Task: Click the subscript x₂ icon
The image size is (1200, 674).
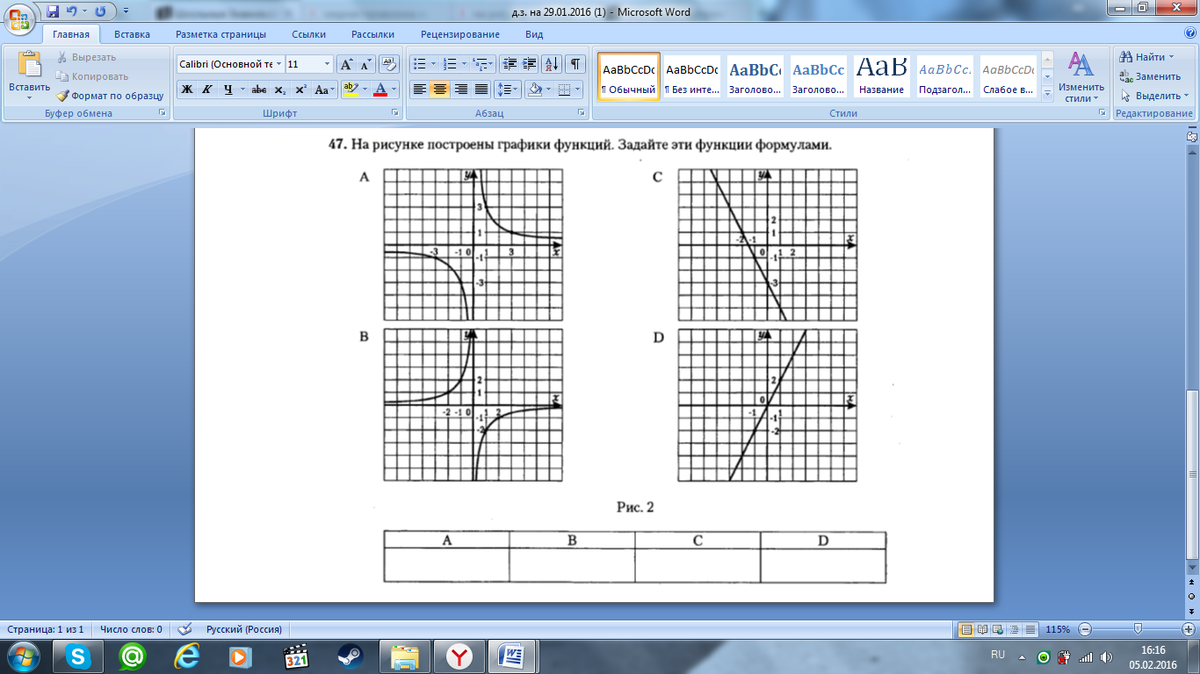Action: [x=280, y=89]
